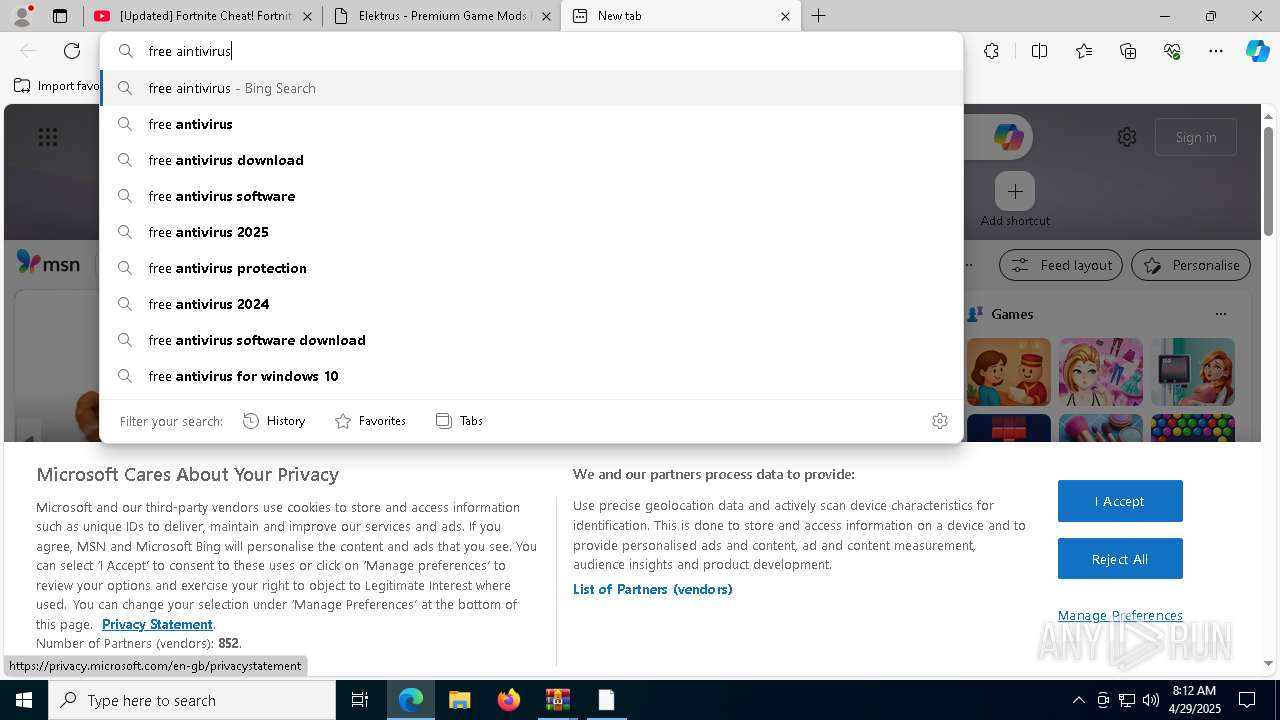
Task: Open the Settings and more ellipsis
Action: (x=1216, y=51)
